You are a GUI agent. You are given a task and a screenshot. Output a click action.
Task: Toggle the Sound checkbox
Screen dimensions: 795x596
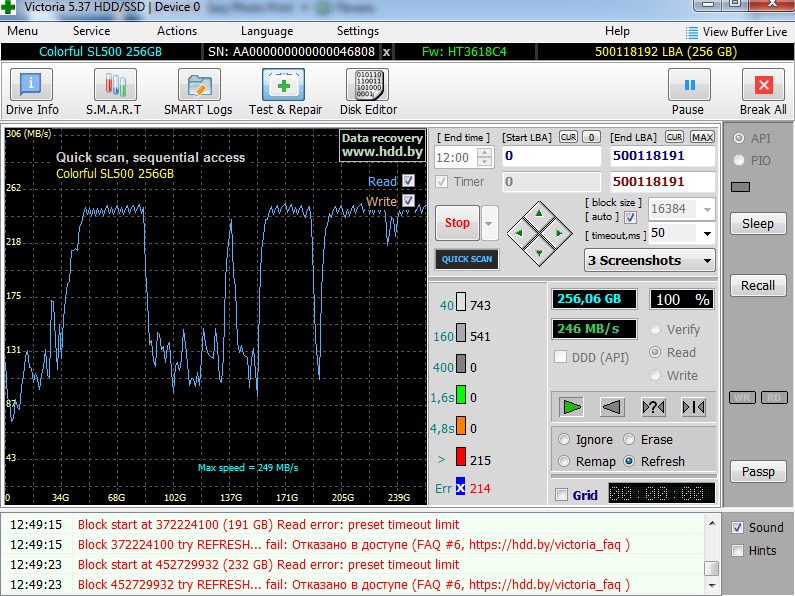[x=738, y=528]
